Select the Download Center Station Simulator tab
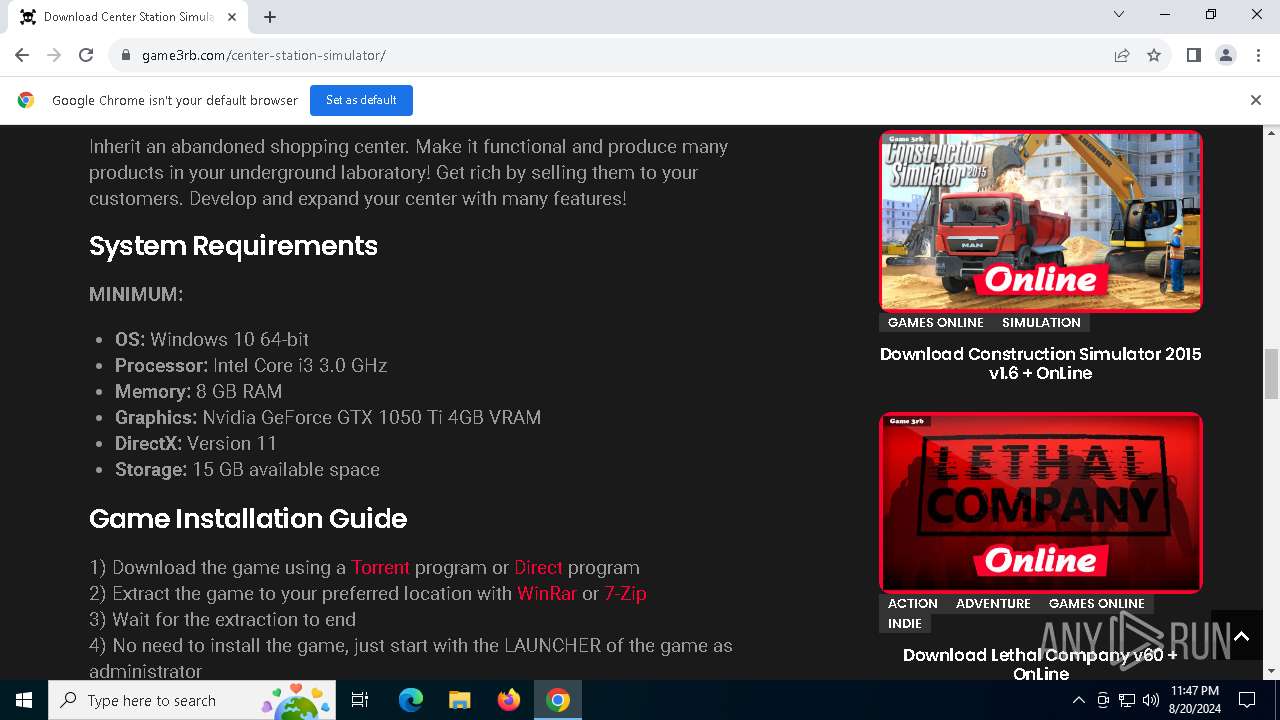The width and height of the screenshot is (1280, 720). [x=128, y=17]
